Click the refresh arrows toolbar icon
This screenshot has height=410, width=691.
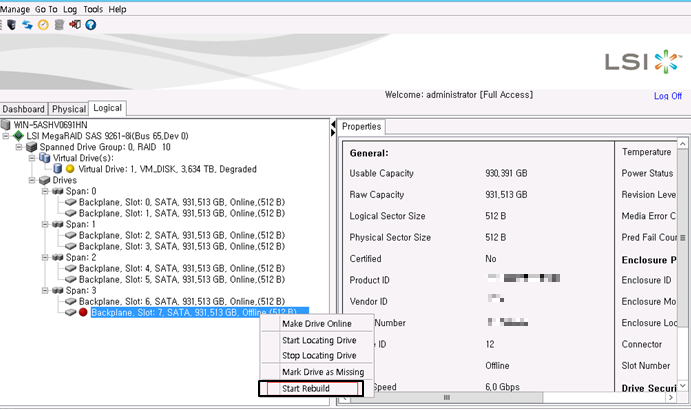tap(27, 25)
